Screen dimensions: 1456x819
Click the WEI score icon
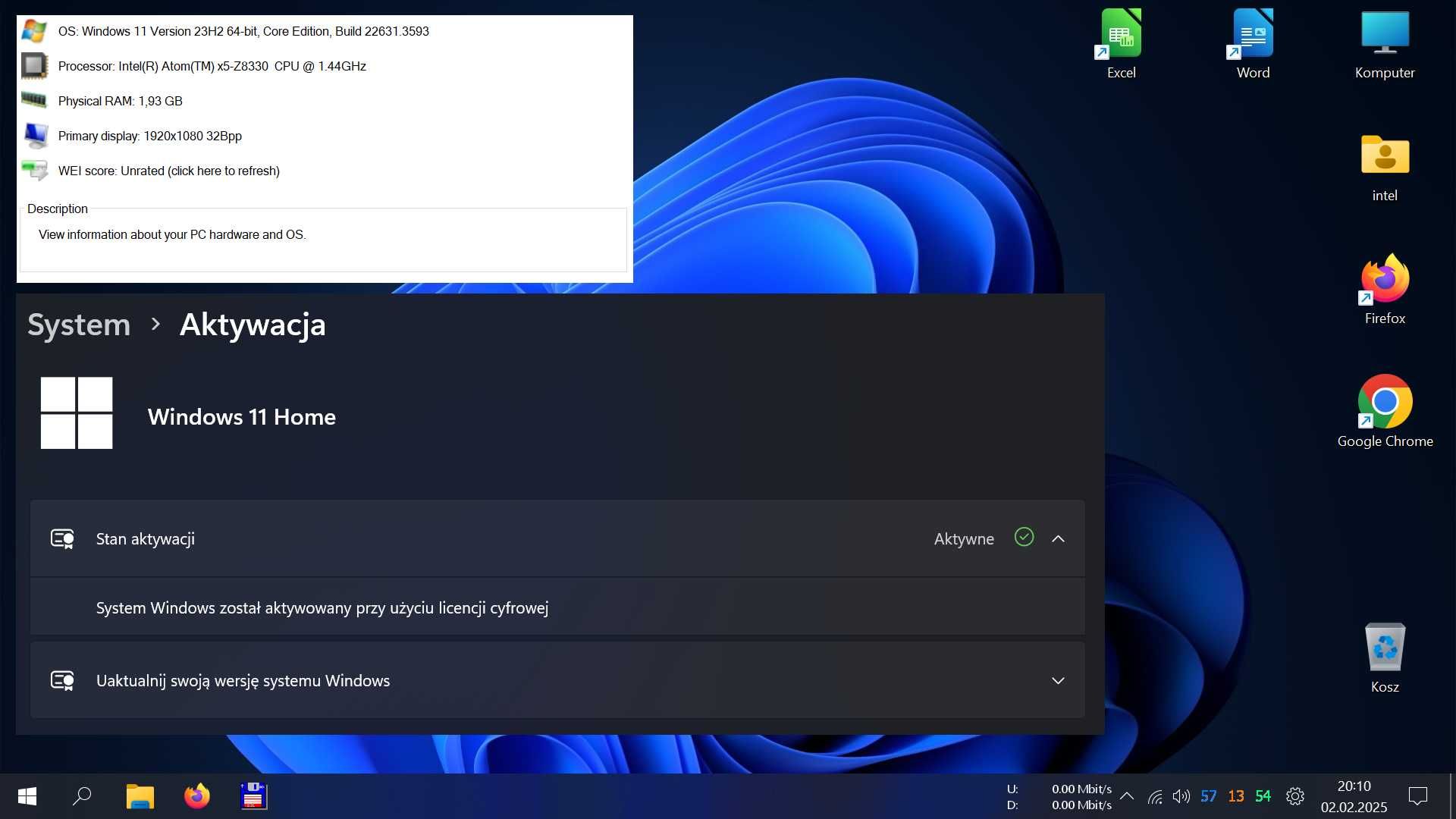pos(35,170)
